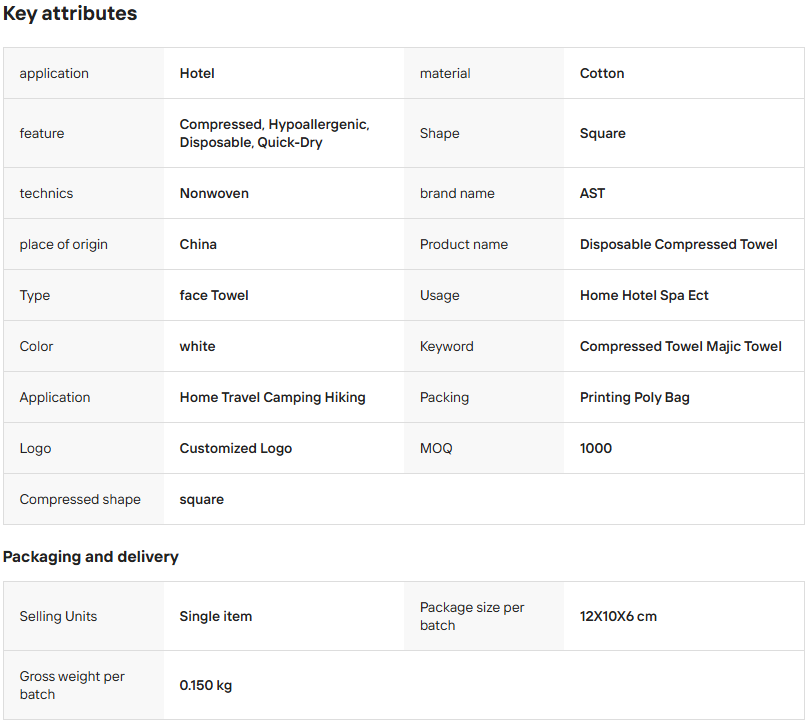This screenshot has width=809, height=724.
Task: Select the Nonwoven technics value
Action: pos(214,193)
